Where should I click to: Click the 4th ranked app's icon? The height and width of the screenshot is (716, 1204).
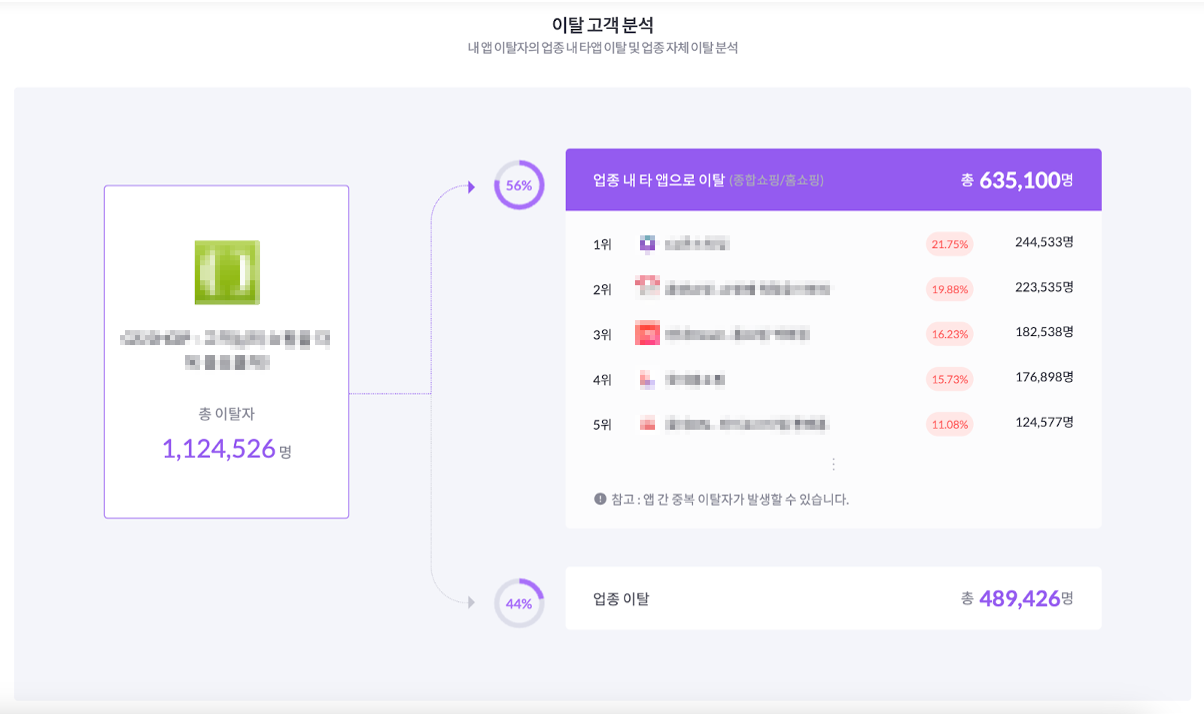tap(648, 379)
